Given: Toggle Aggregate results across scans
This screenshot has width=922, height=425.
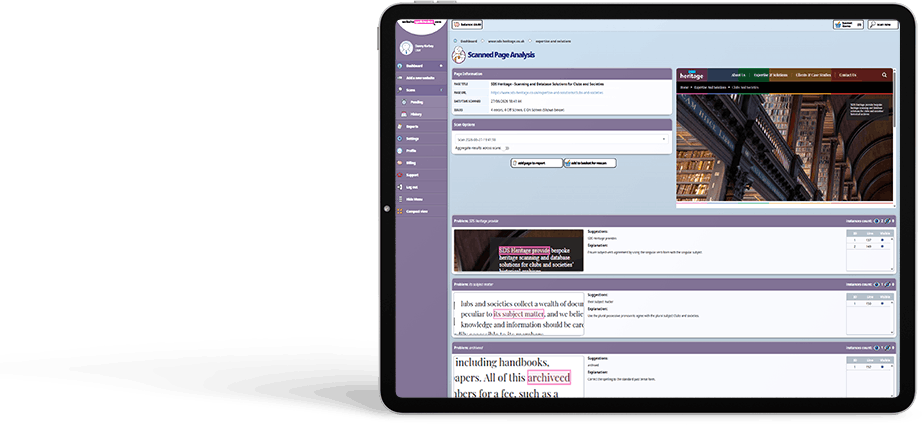Looking at the screenshot, I should [506, 148].
